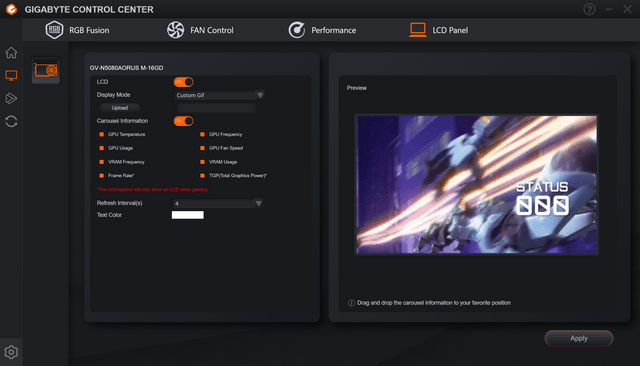The height and width of the screenshot is (366, 640).
Task: Disable the Carousel Information toggle
Action: pos(184,121)
